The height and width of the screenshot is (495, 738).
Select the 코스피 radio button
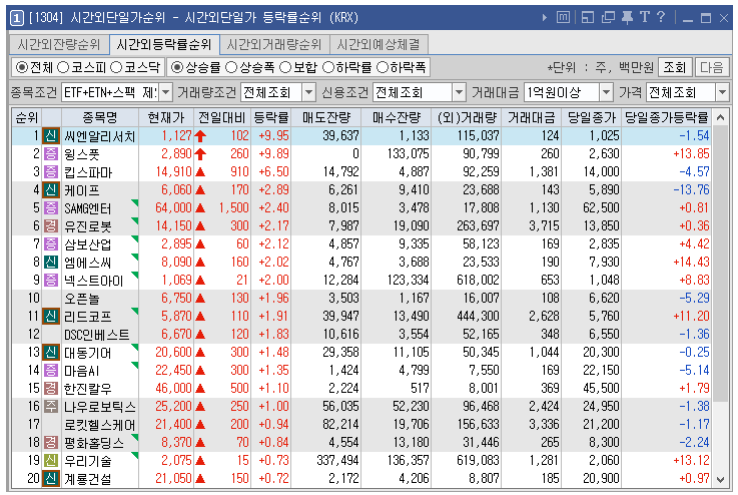[63, 67]
